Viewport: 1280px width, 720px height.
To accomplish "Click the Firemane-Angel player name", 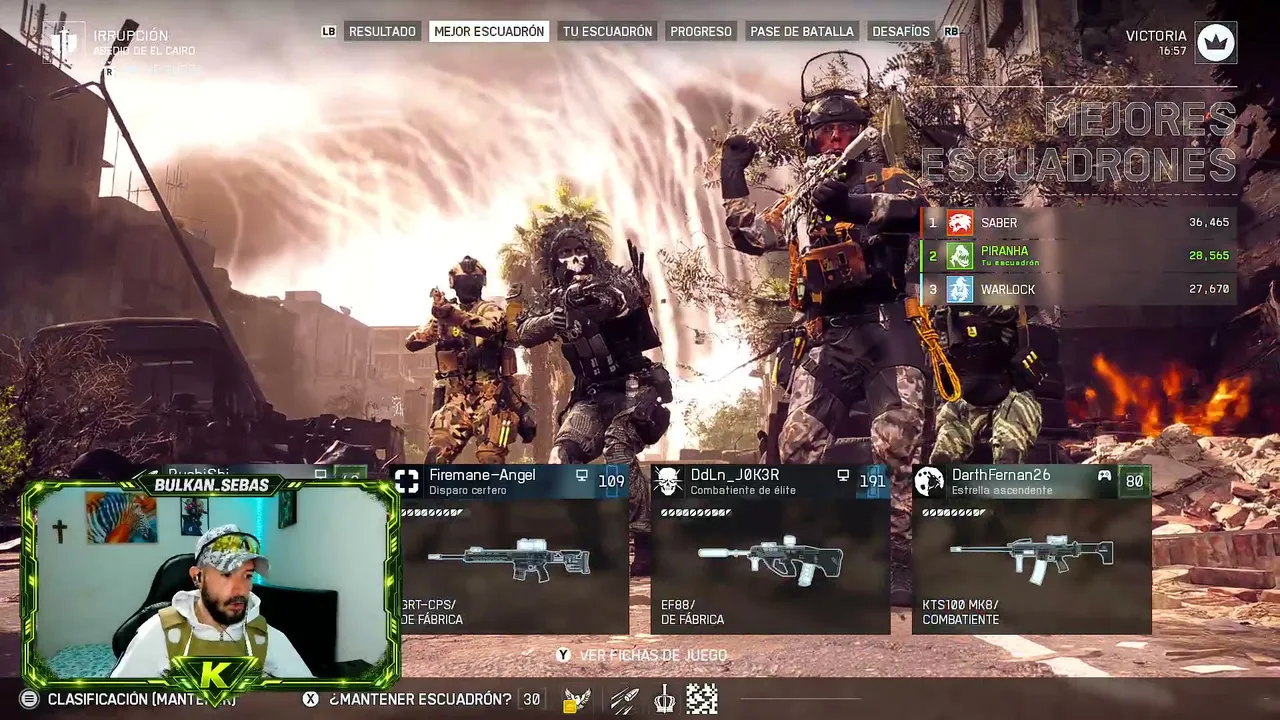I will [482, 475].
